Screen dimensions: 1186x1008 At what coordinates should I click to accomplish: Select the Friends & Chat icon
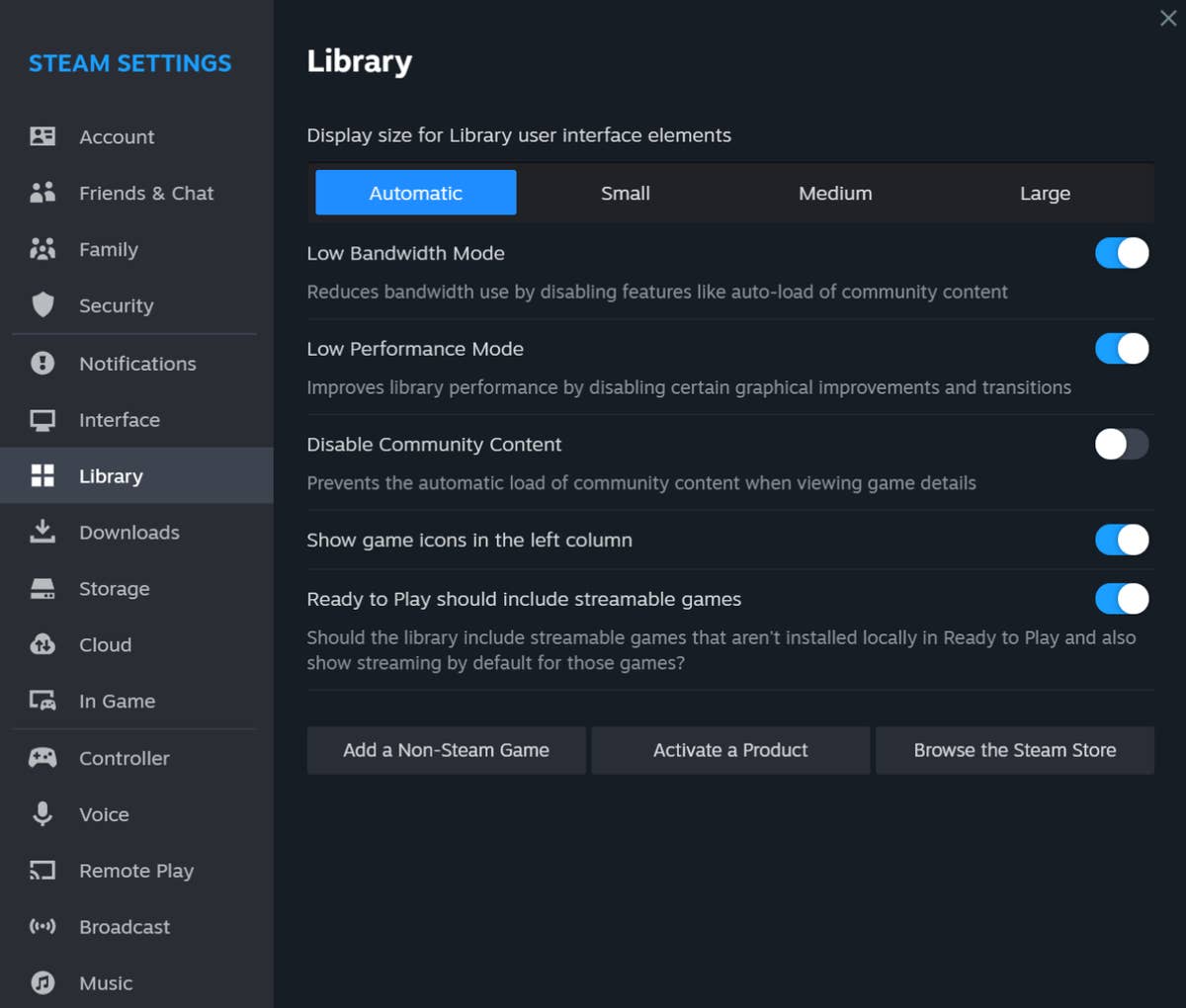point(43,193)
